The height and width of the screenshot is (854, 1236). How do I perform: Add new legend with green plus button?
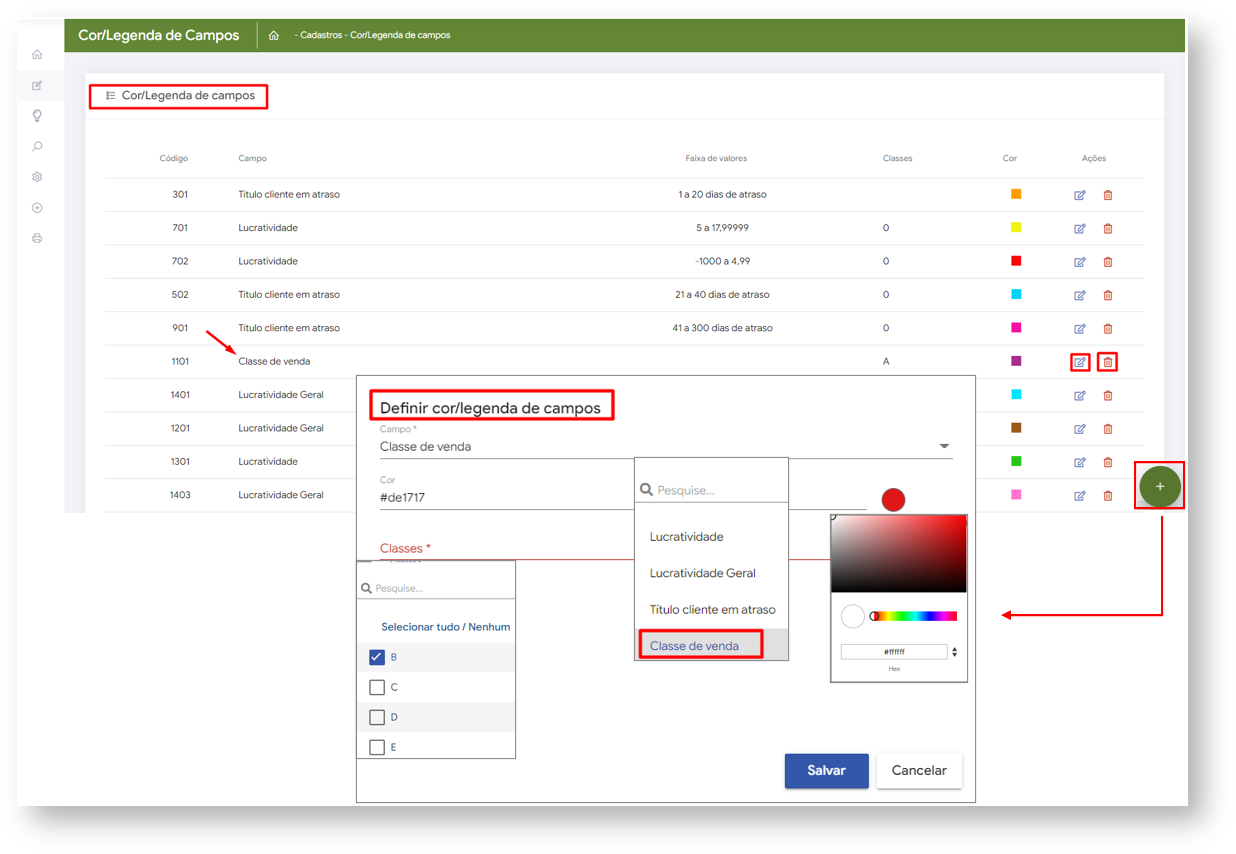[x=1160, y=486]
